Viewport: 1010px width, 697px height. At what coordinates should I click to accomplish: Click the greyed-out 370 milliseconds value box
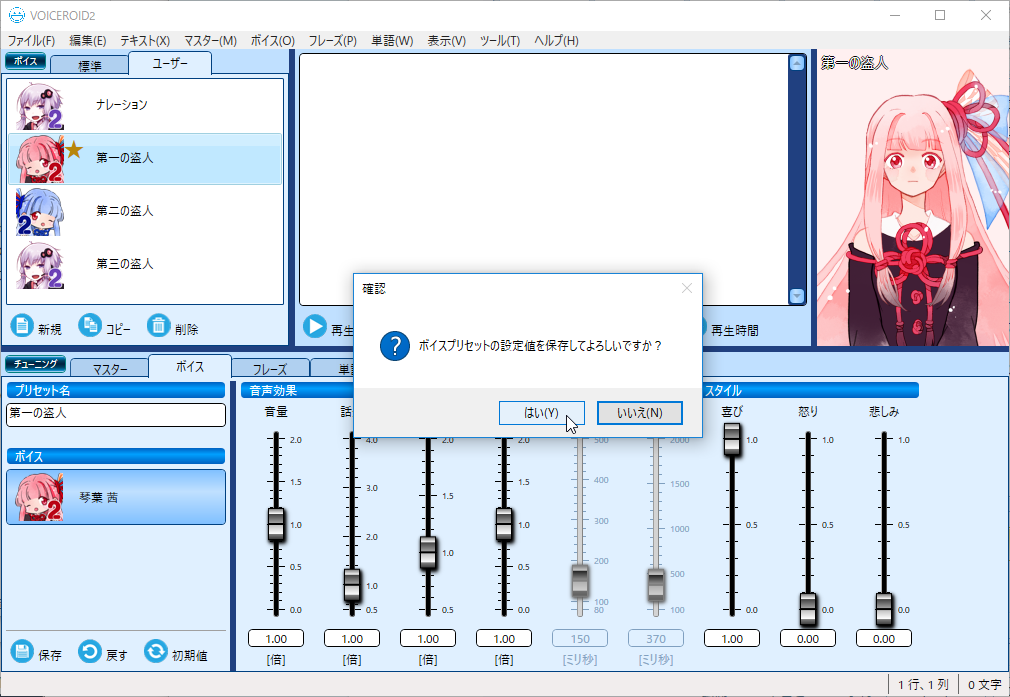click(x=656, y=638)
